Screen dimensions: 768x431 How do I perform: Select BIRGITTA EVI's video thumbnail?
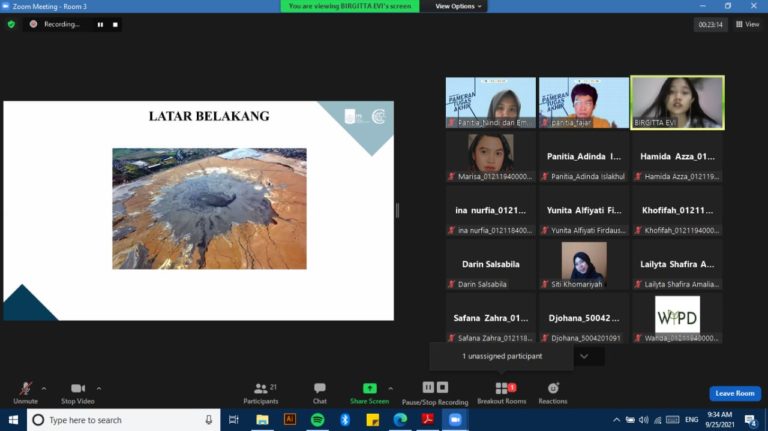677,103
